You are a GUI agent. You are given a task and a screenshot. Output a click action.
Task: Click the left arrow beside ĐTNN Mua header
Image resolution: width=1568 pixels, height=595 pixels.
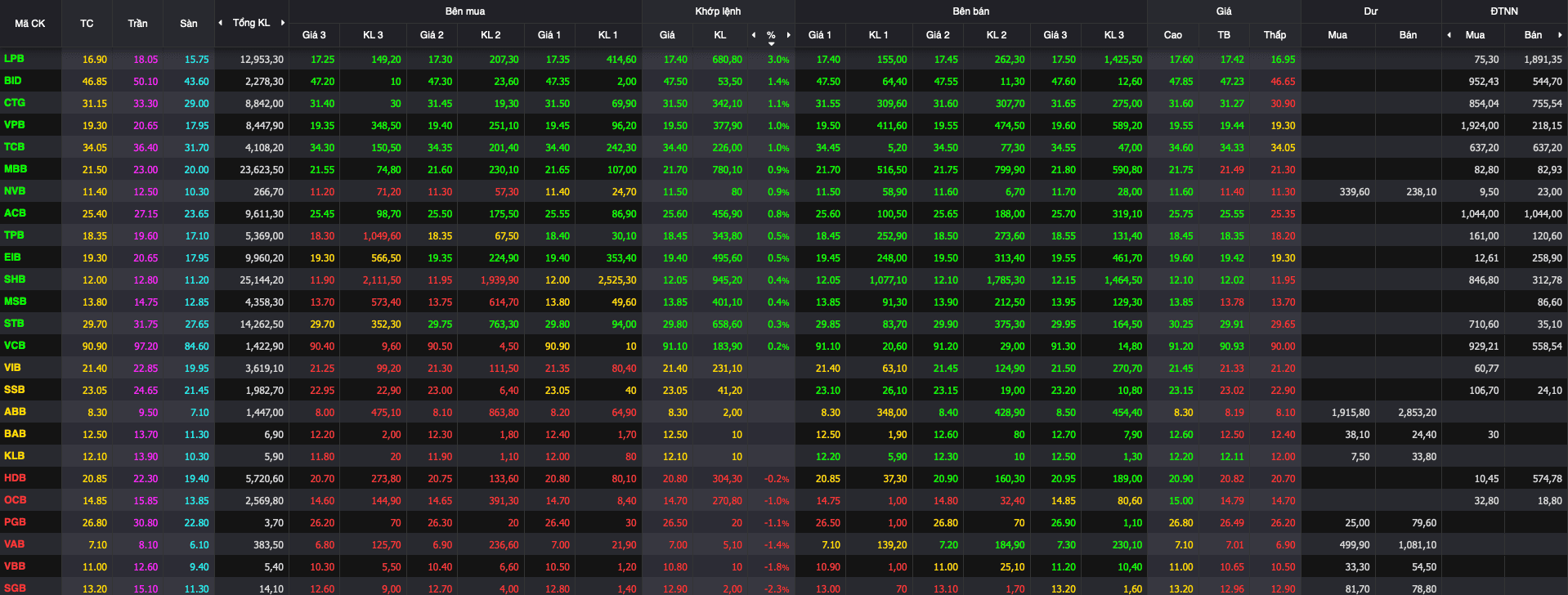1449,35
